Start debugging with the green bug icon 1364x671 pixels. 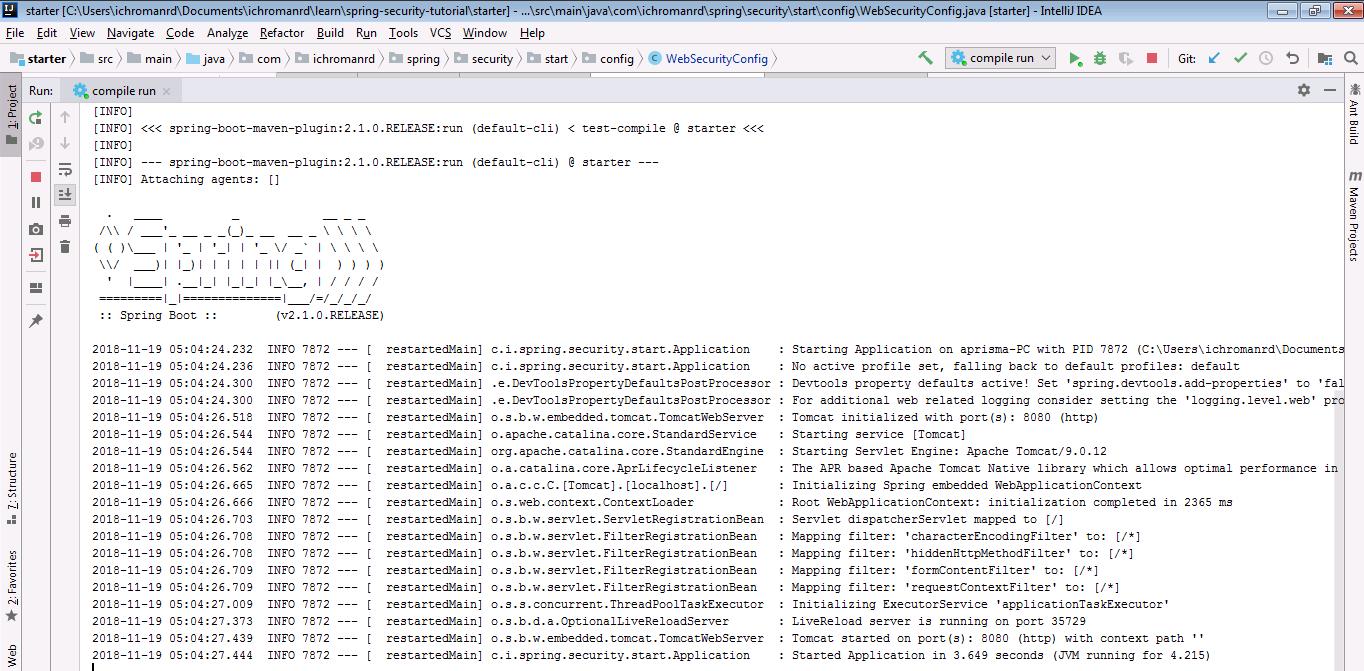[x=1100, y=58]
